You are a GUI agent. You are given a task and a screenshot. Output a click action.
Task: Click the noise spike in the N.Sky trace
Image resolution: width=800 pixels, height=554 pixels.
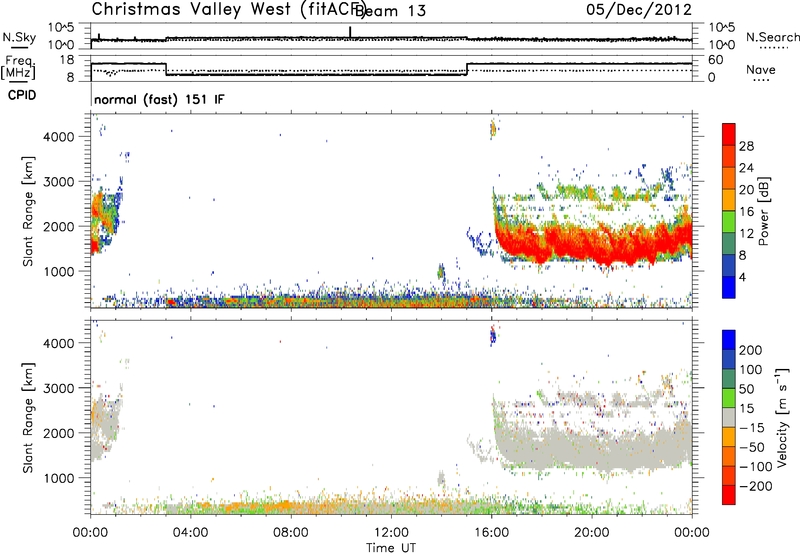pos(350,32)
